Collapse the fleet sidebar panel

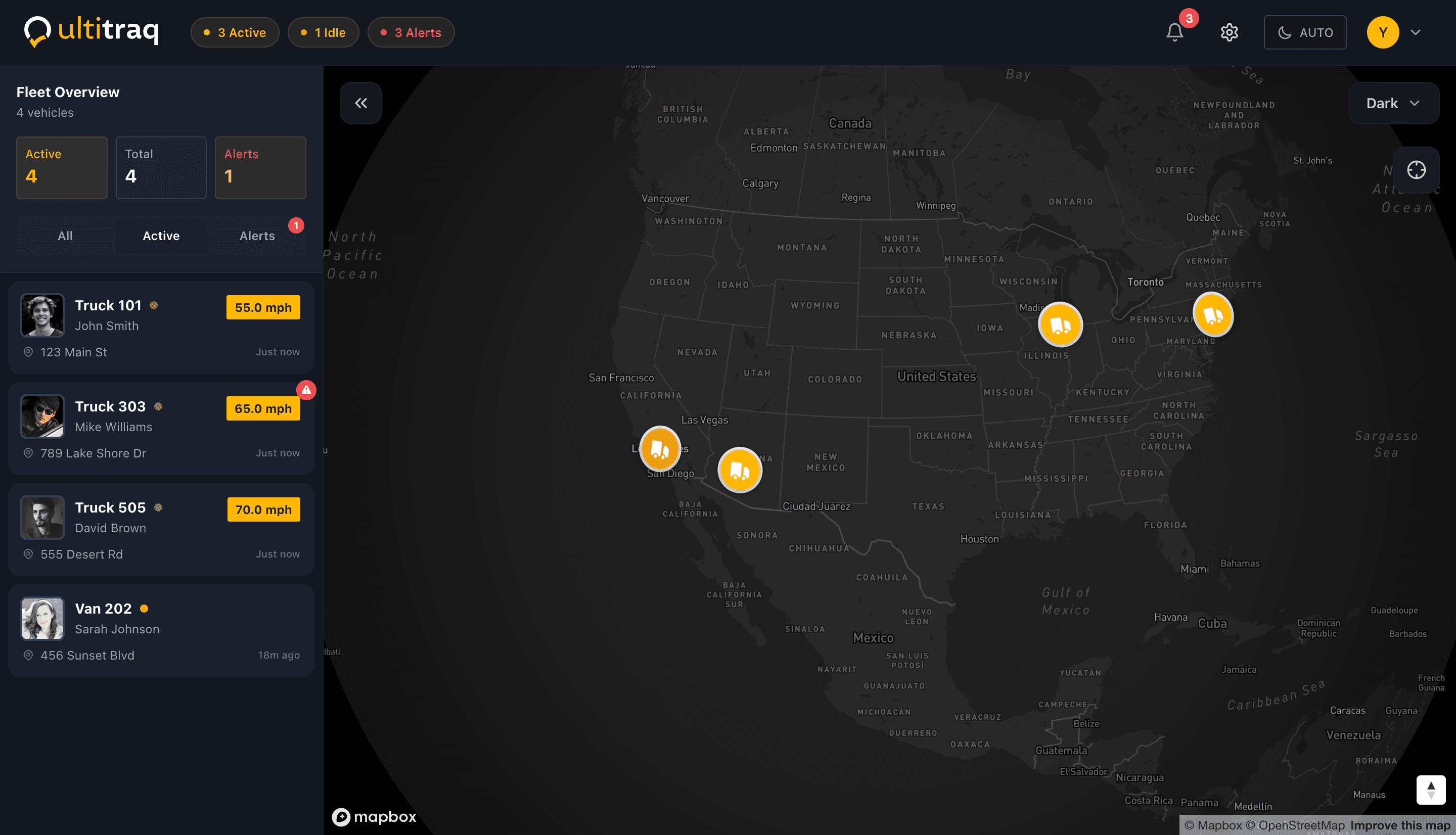pos(360,103)
